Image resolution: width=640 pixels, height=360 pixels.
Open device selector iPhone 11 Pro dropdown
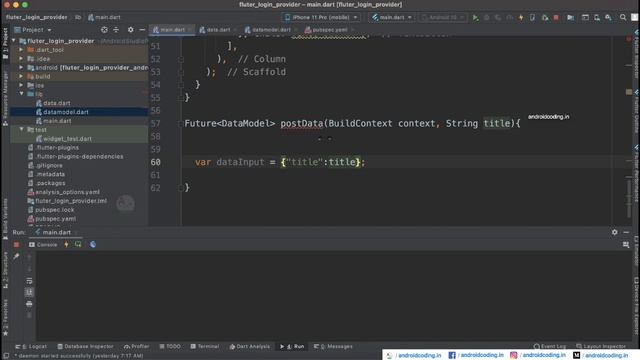click(321, 18)
